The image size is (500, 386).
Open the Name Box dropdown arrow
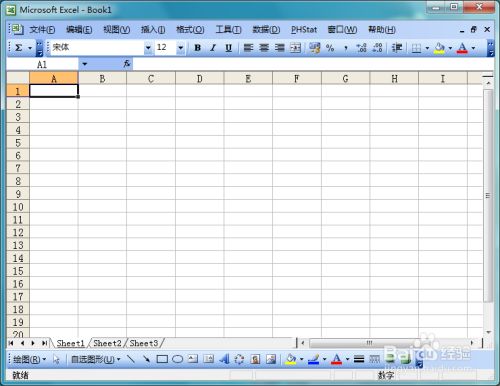point(85,64)
